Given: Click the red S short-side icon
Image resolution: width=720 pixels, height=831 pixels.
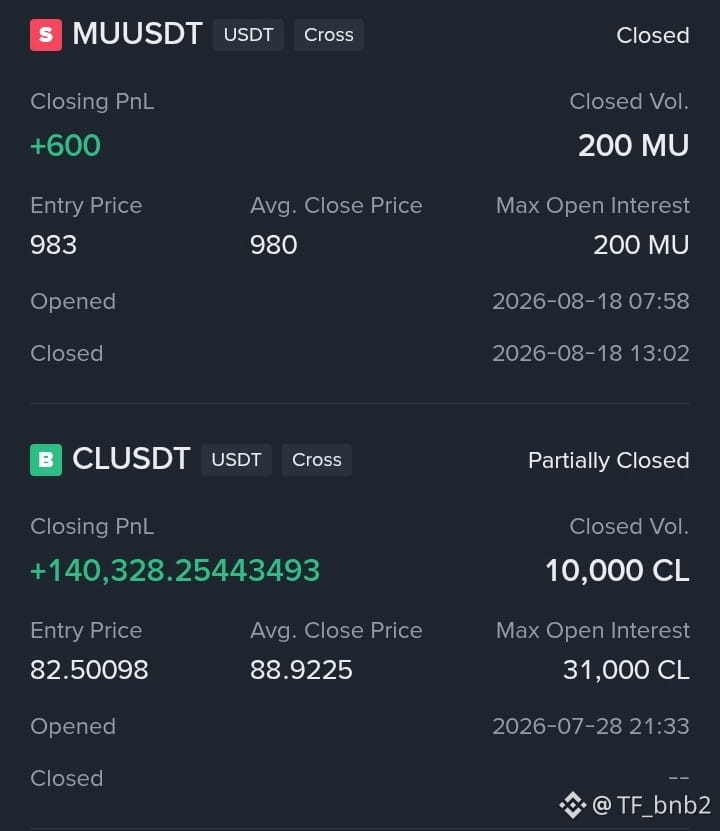Looking at the screenshot, I should (46, 35).
